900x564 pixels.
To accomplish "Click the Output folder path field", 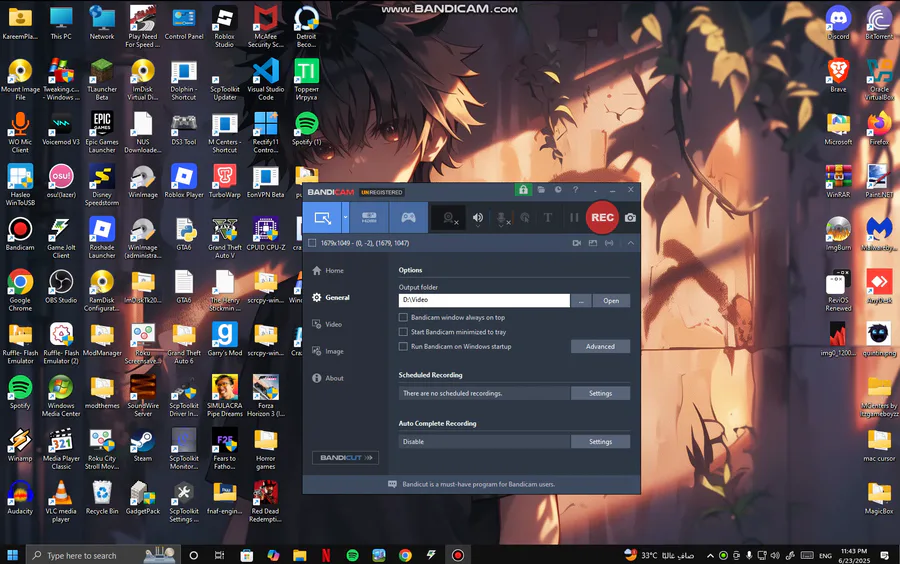I will pyautogui.click(x=484, y=300).
